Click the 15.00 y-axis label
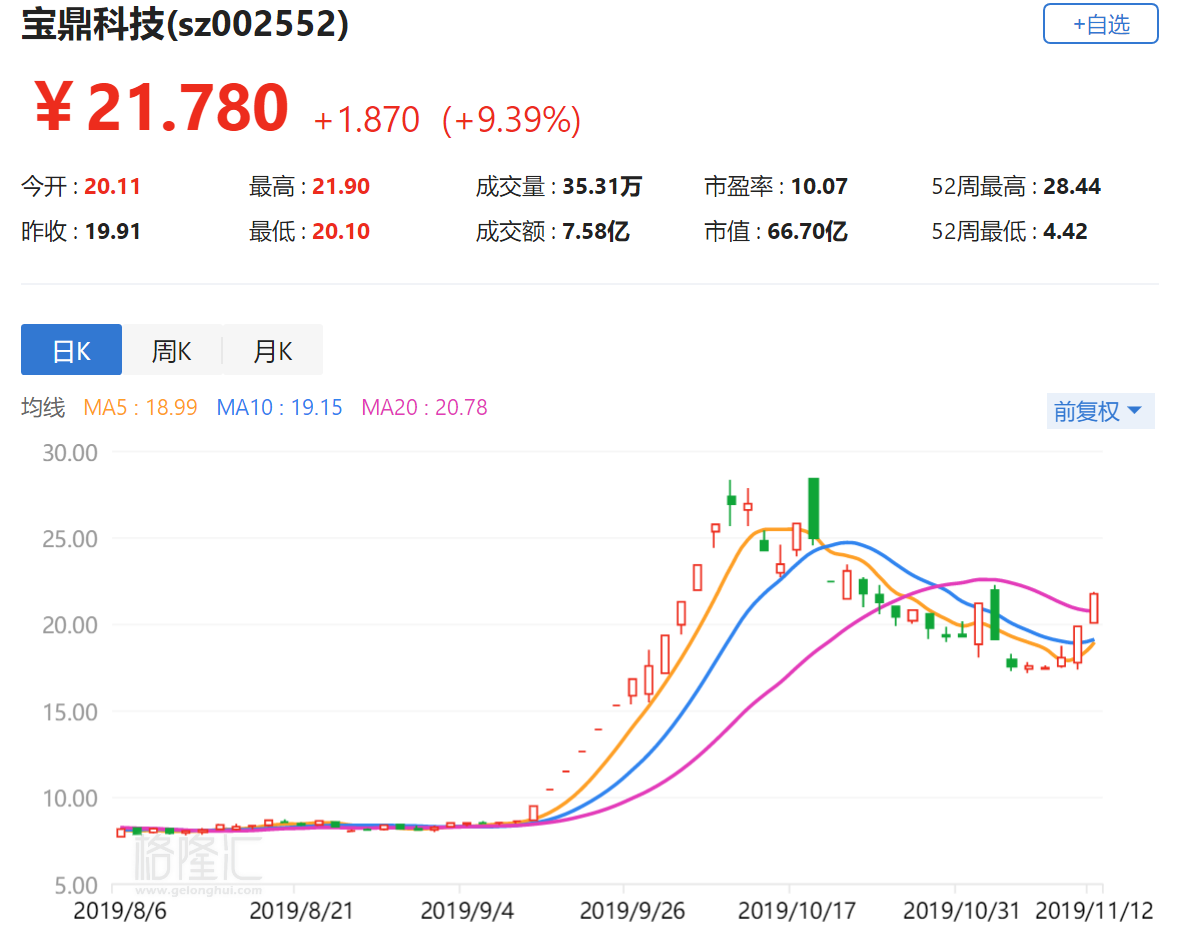Viewport: 1185px width, 930px height. pos(70,712)
